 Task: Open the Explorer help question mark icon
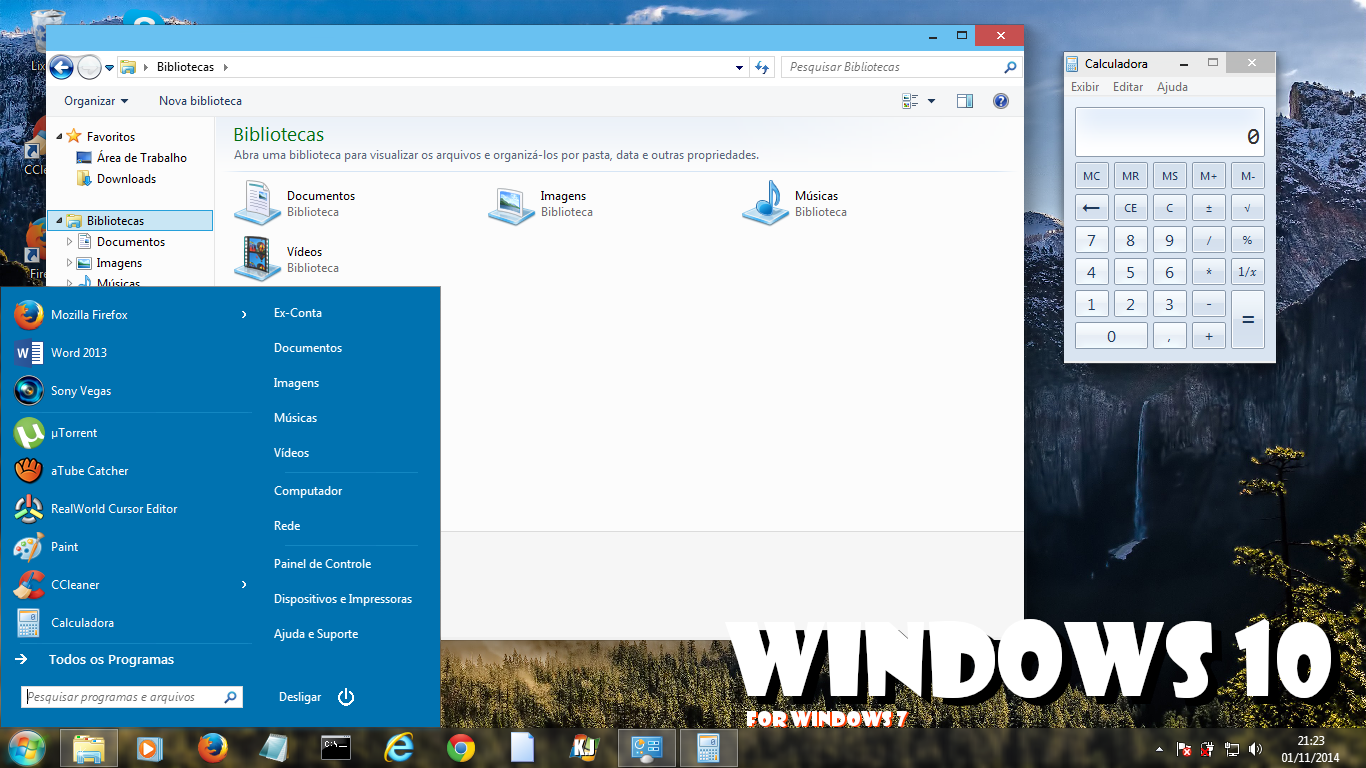1001,101
